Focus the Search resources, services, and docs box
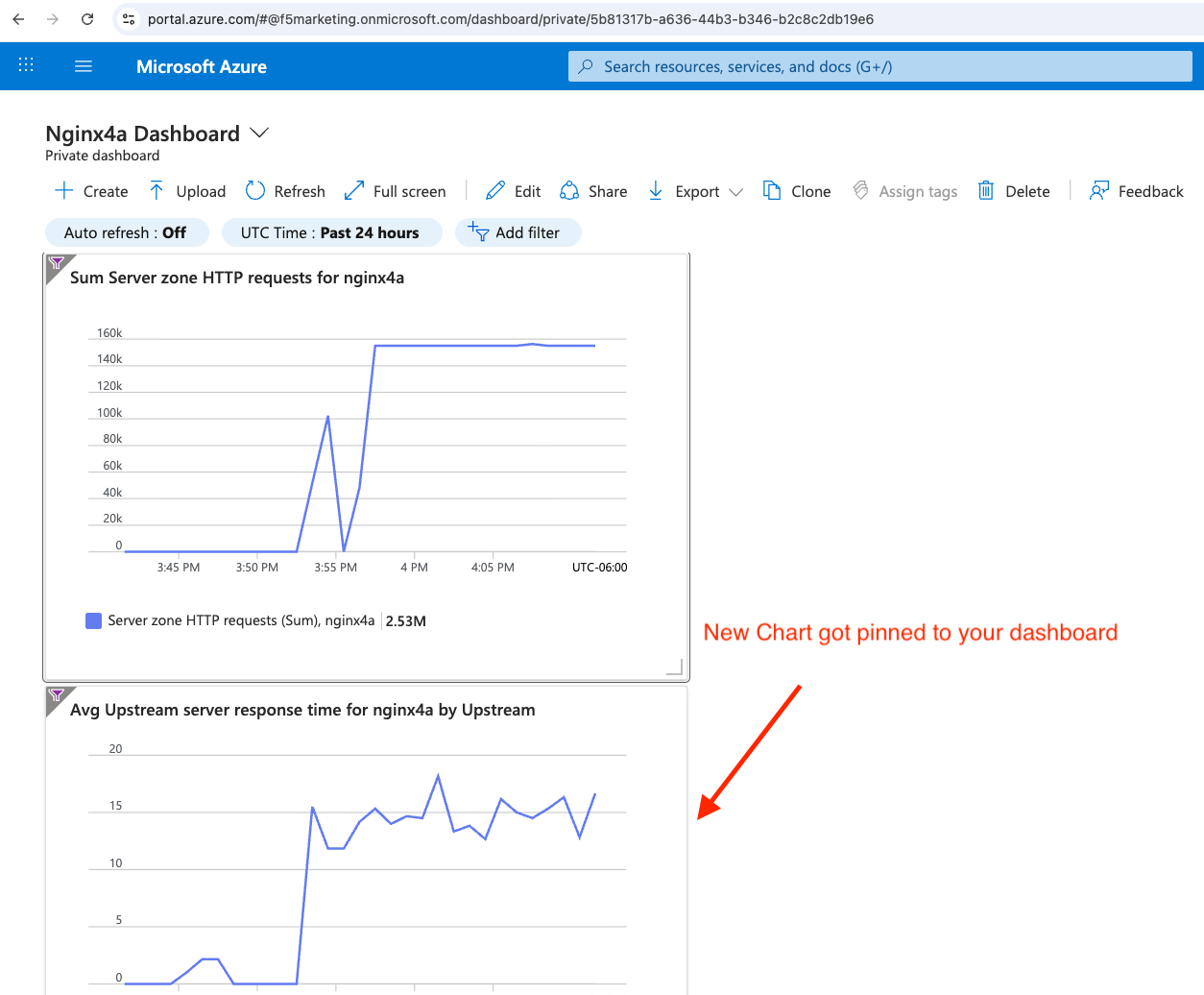 [880, 66]
